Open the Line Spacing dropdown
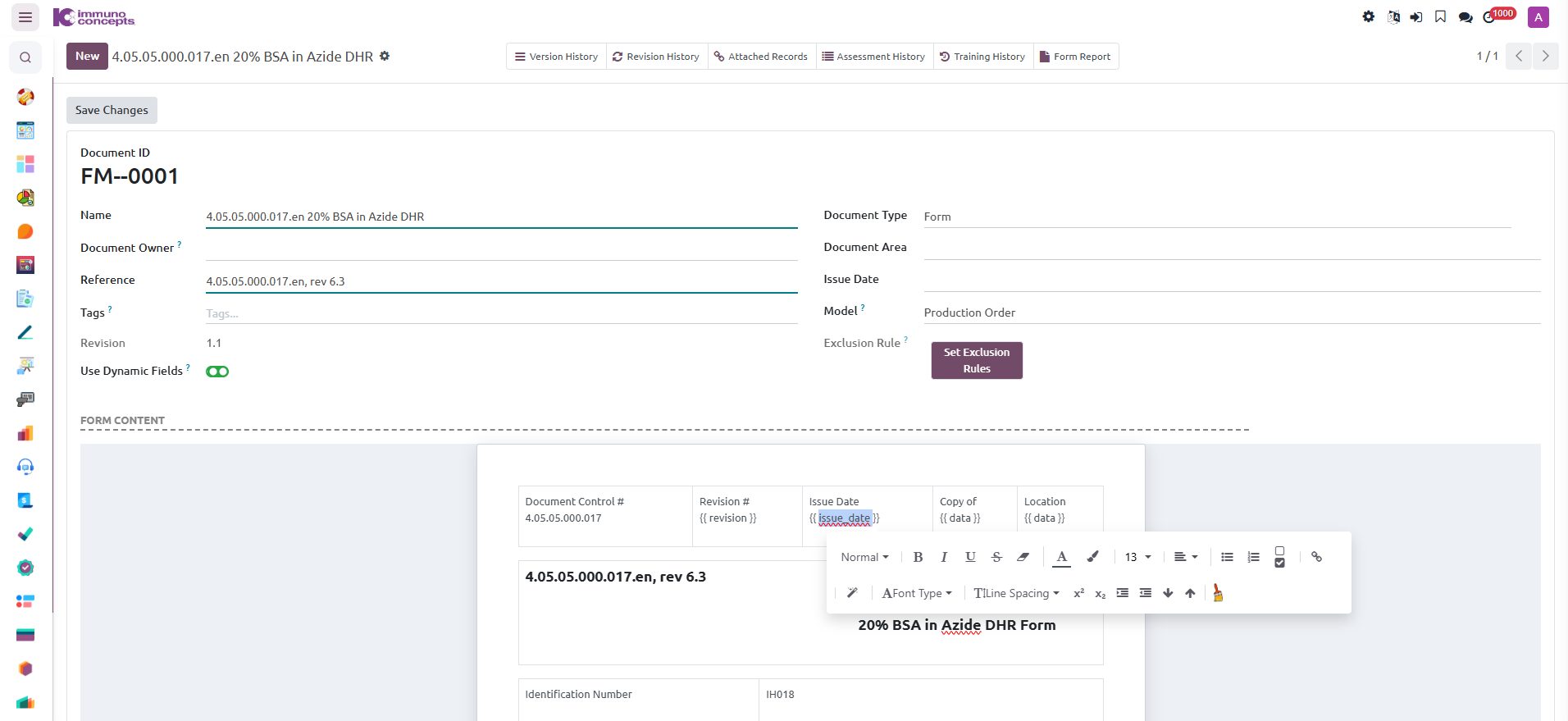The height and width of the screenshot is (721, 1568). [1016, 593]
